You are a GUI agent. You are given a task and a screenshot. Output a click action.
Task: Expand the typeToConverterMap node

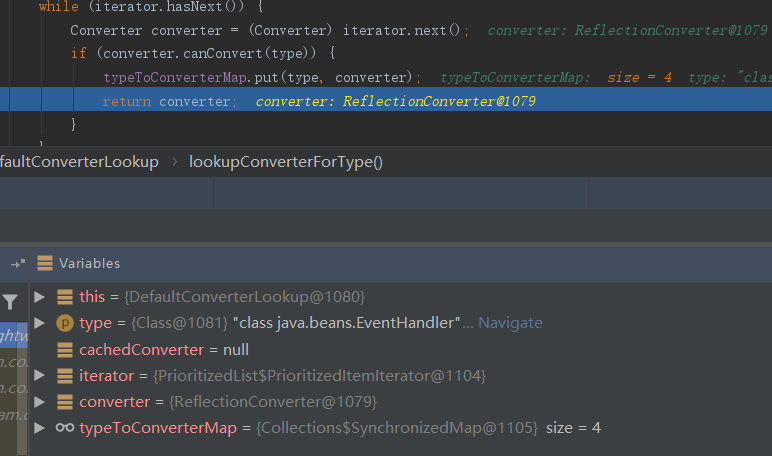click(x=39, y=428)
